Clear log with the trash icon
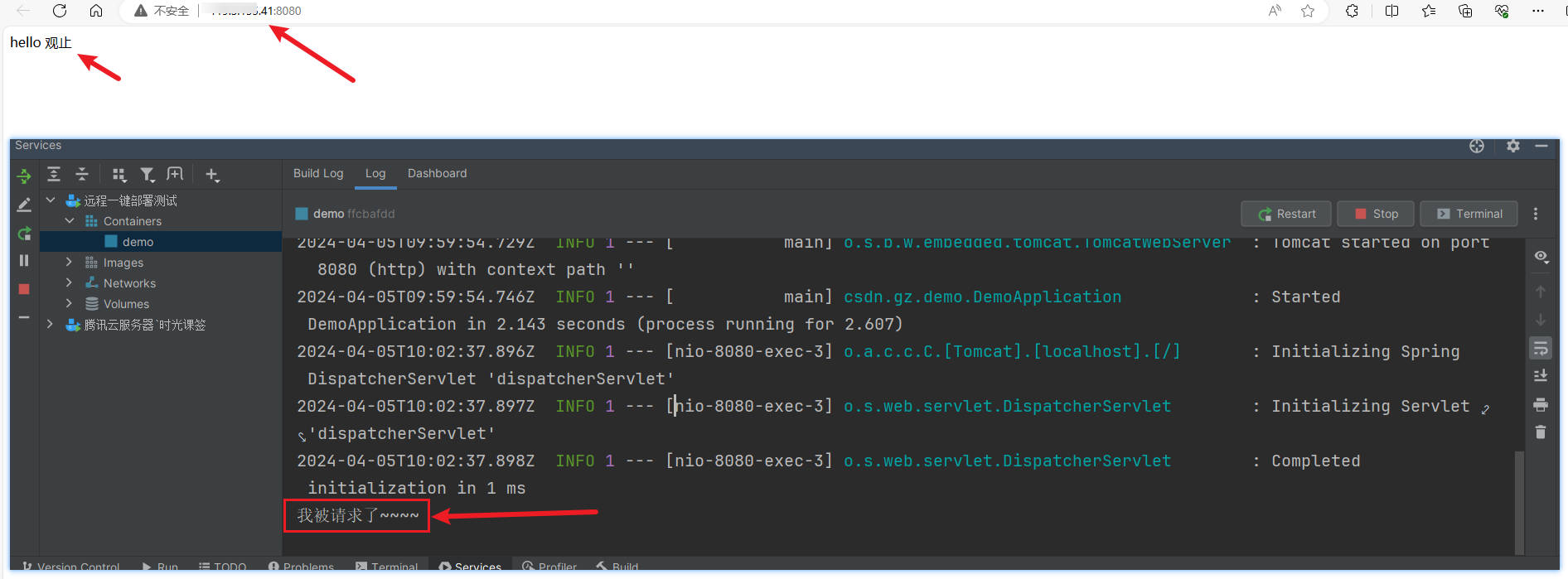This screenshot has width=1568, height=579. (x=1541, y=432)
